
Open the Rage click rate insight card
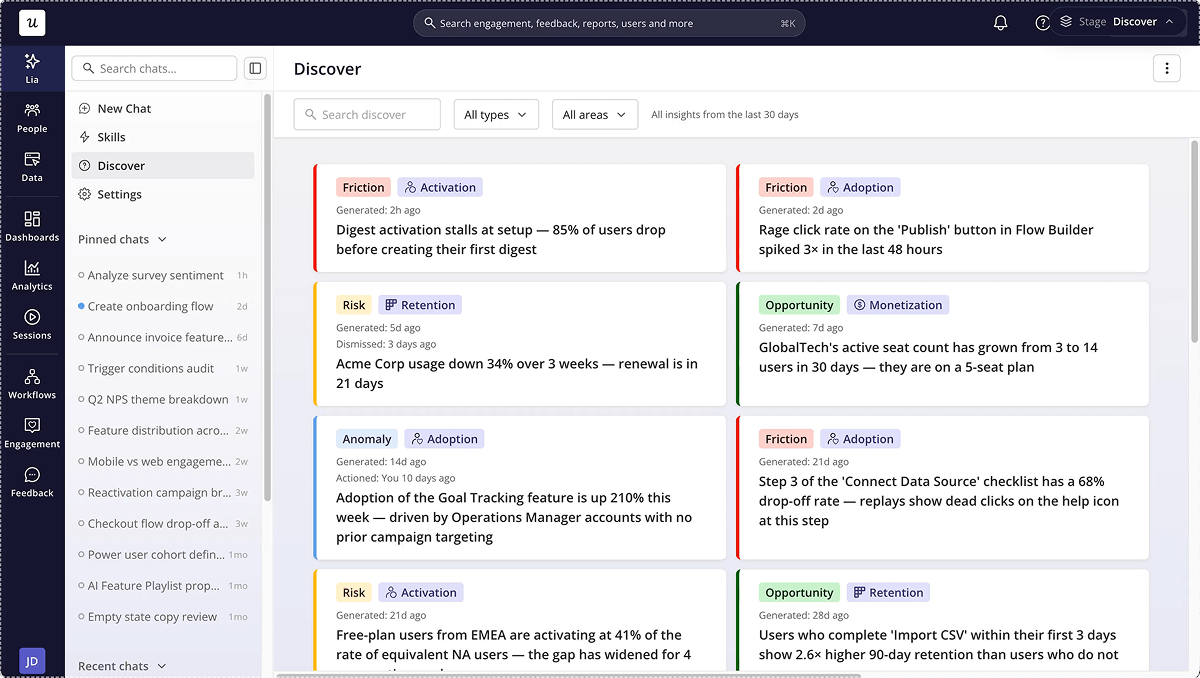click(x=943, y=218)
